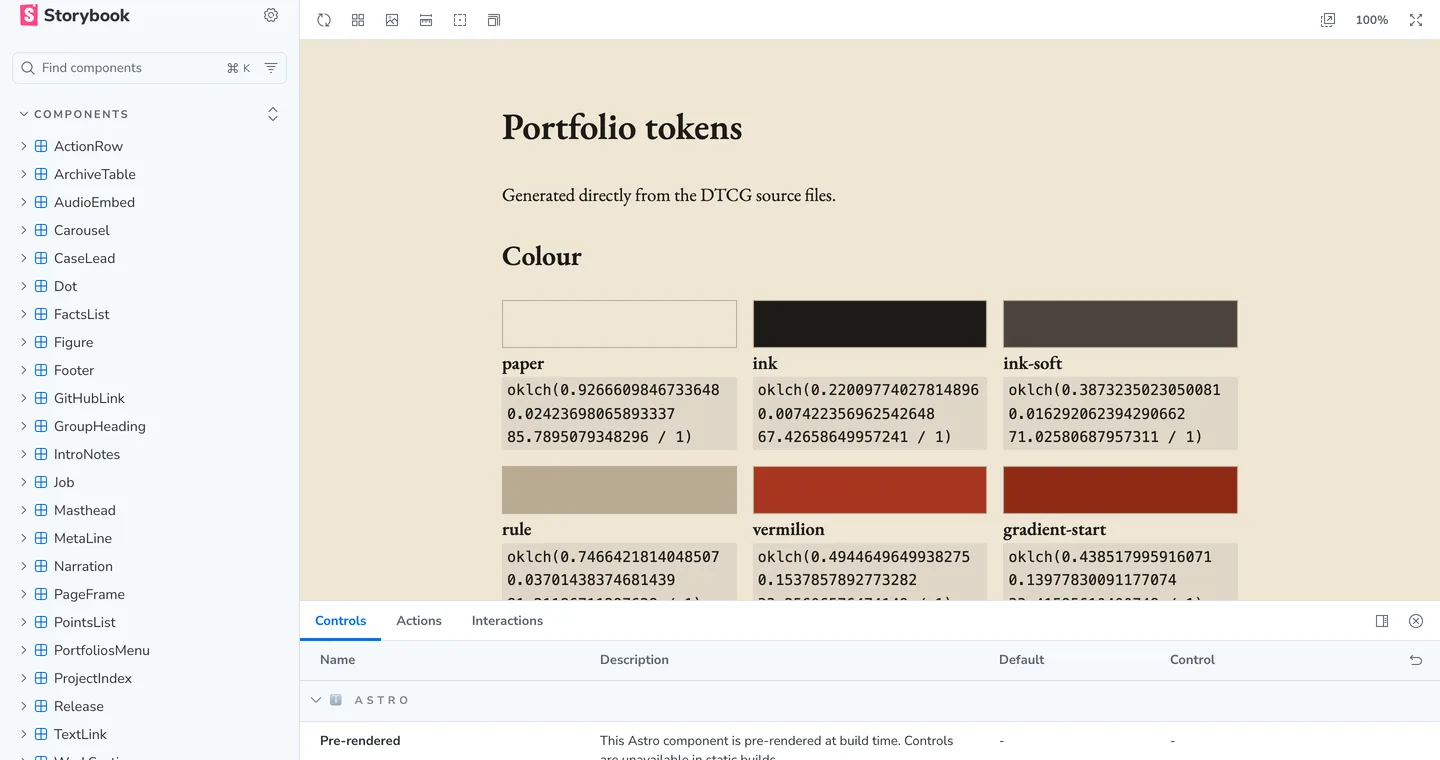This screenshot has height=760, width=1440.
Task: Open canvas in new tab icon
Action: (1328, 20)
